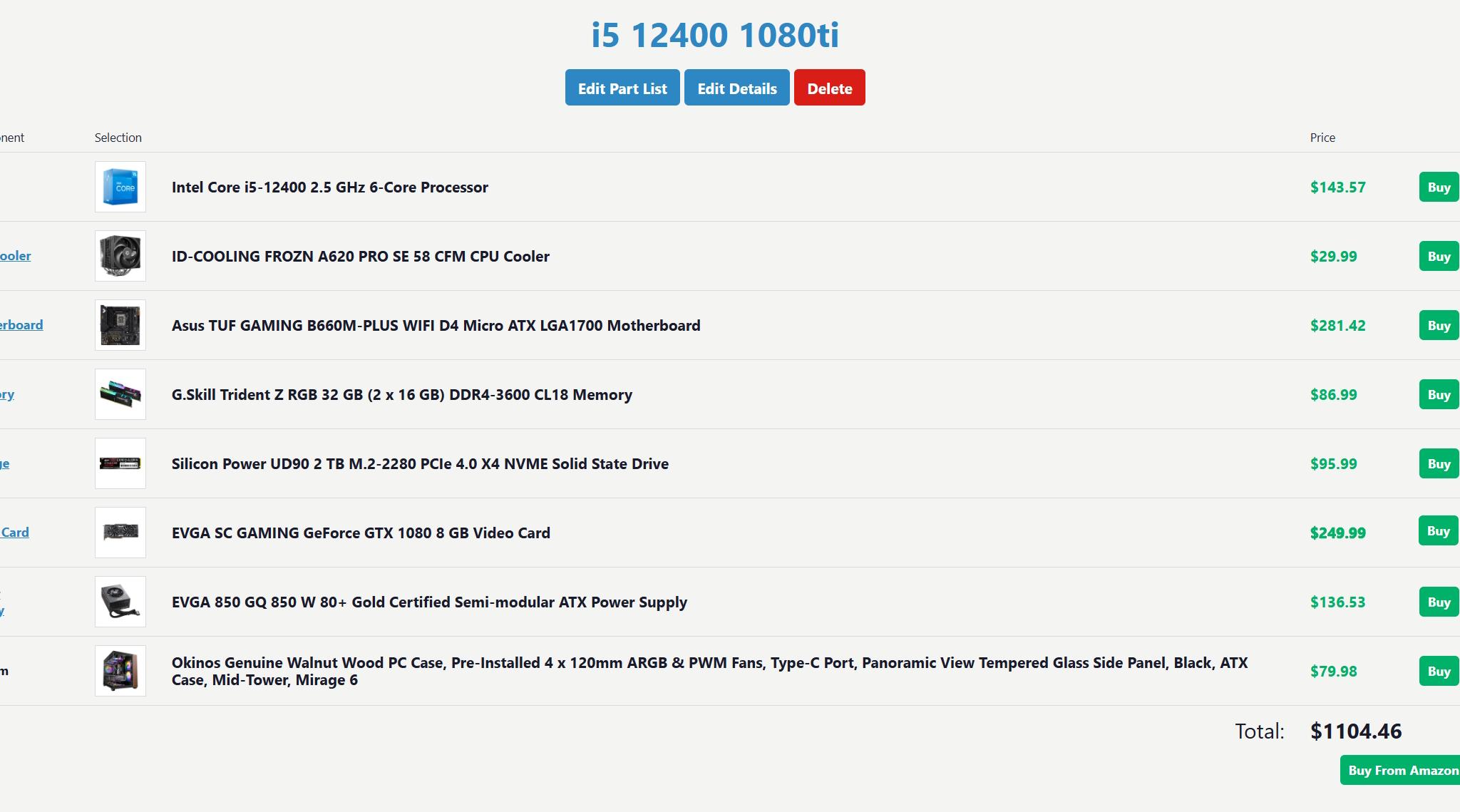Buy the EVGA 850 GQ power supply
The image size is (1460, 812).
click(x=1439, y=602)
